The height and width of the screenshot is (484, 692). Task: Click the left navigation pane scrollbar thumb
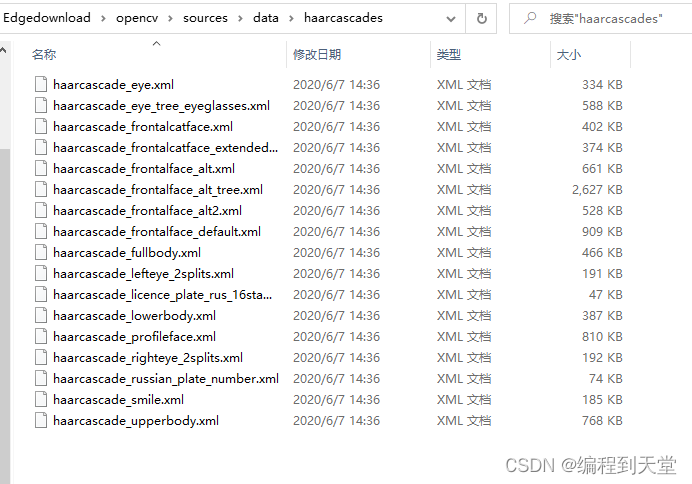[4, 315]
